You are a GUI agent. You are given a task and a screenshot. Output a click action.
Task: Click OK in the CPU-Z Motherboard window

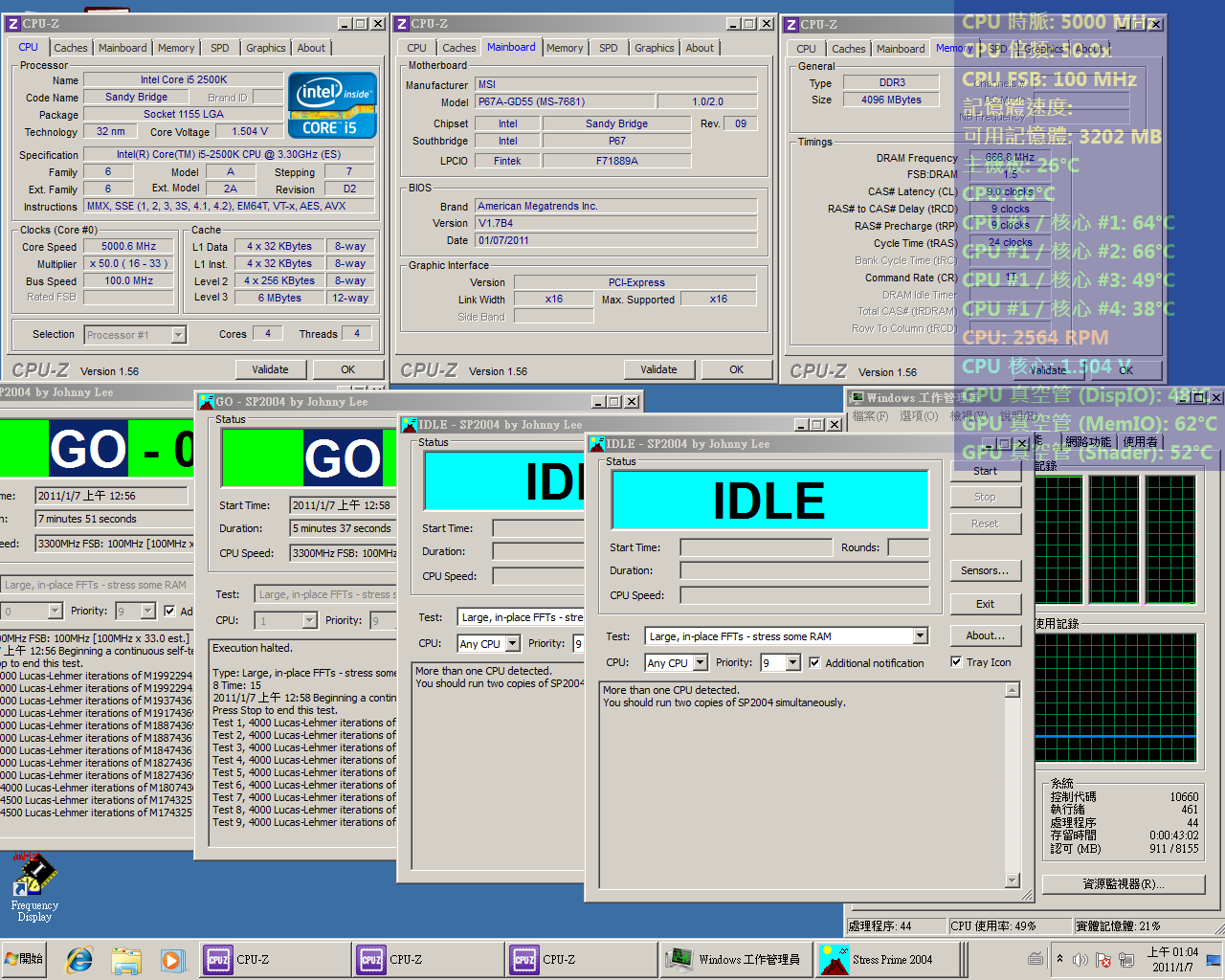736,369
